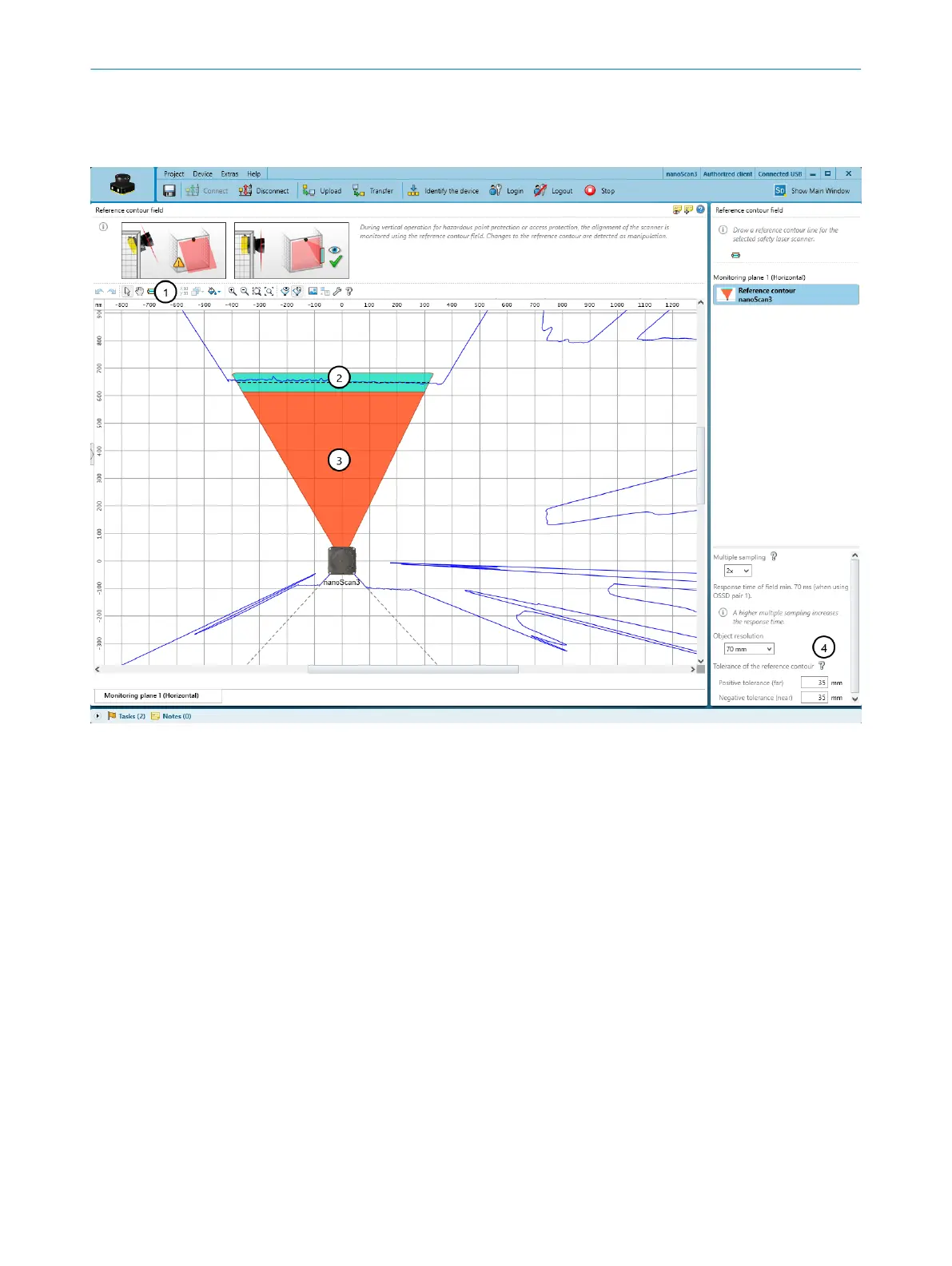This screenshot has height=1266, width=952.
Task: Open the Extras menu
Action: [229, 173]
